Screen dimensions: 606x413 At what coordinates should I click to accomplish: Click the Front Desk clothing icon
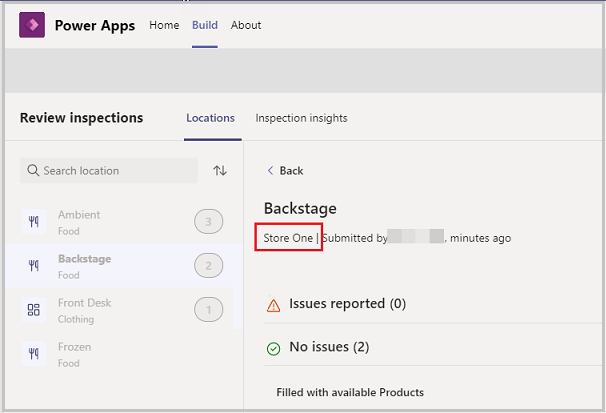pos(34,310)
